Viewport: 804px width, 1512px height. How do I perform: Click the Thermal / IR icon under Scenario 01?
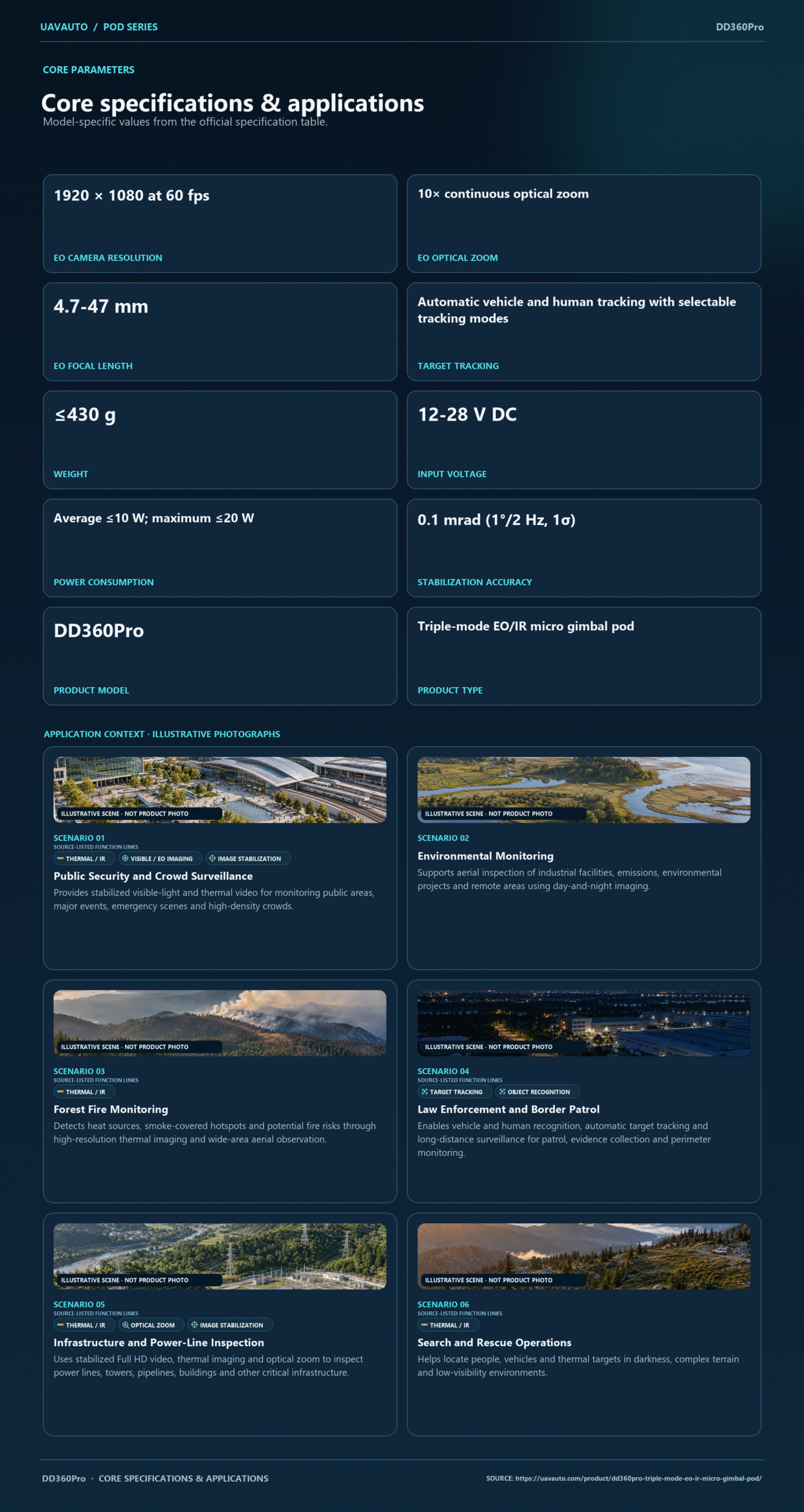(x=60, y=858)
